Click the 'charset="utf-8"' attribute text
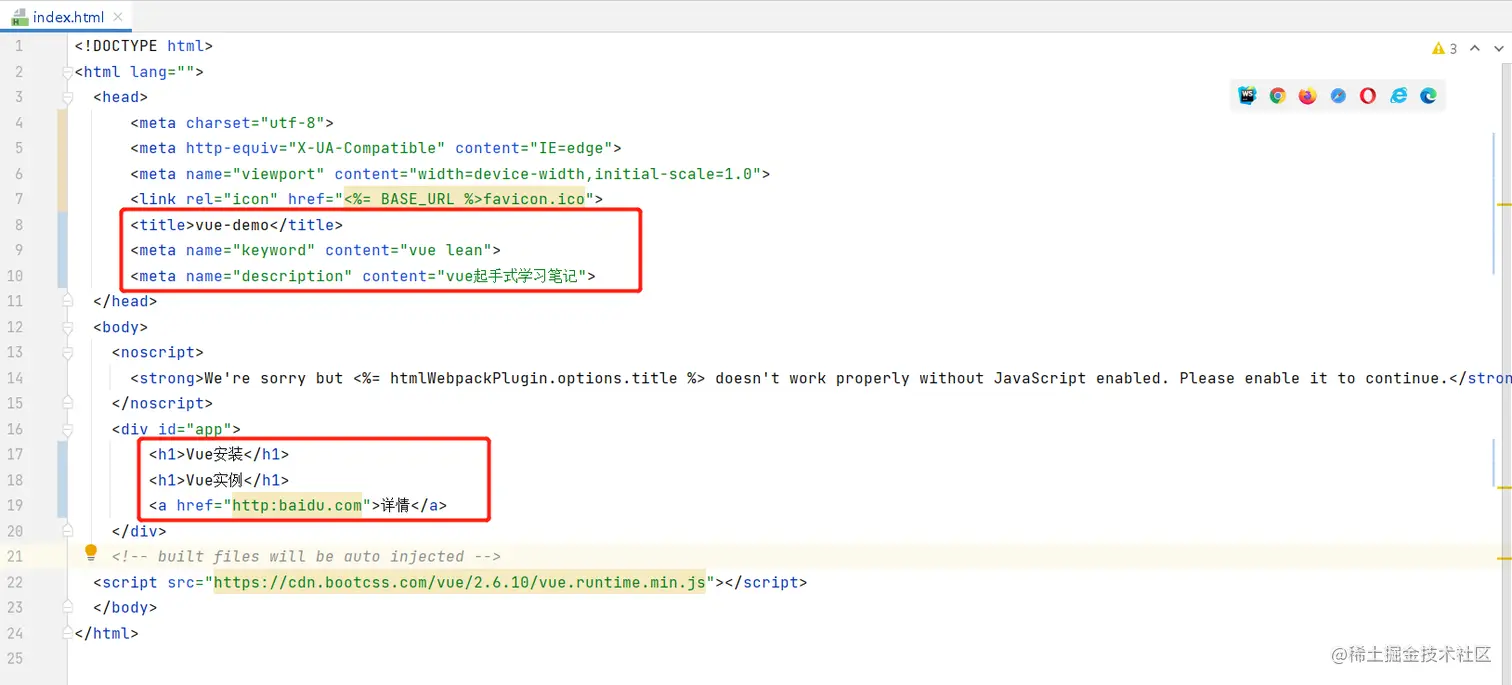 [255, 123]
